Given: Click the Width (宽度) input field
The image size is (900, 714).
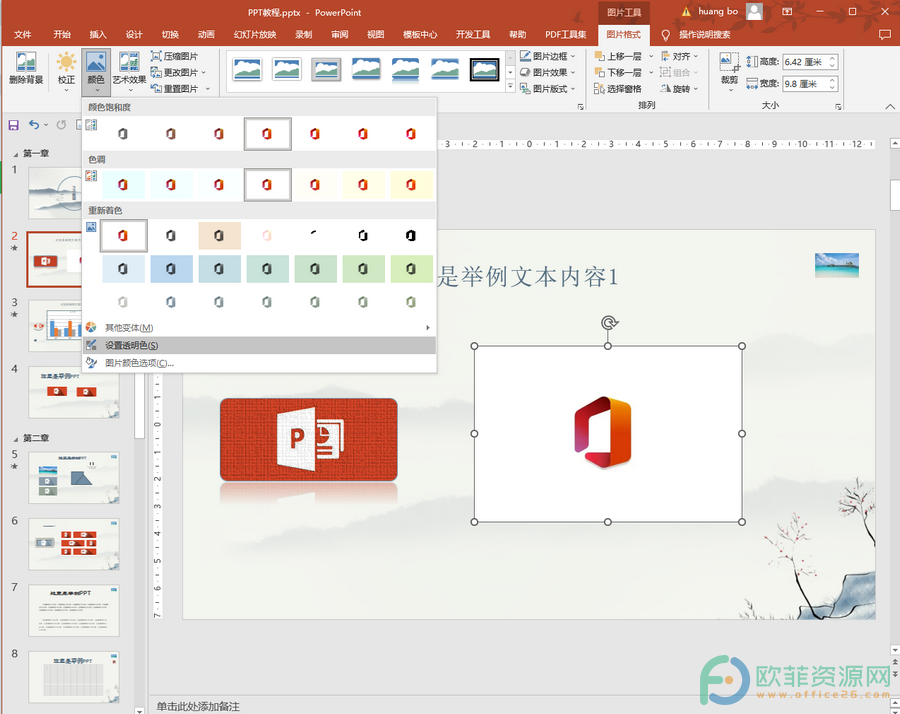Looking at the screenshot, I should click(x=810, y=84).
